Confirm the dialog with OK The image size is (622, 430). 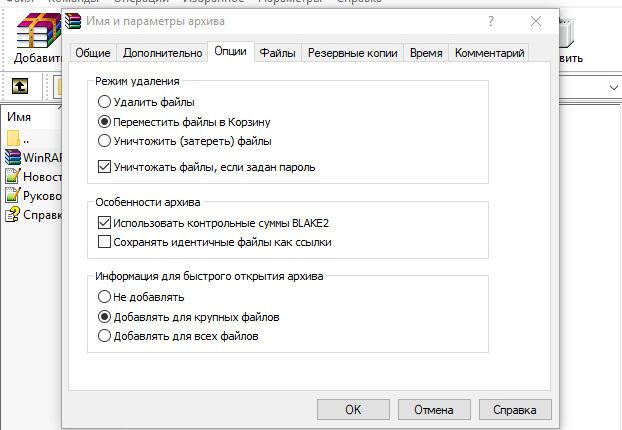pos(353,409)
